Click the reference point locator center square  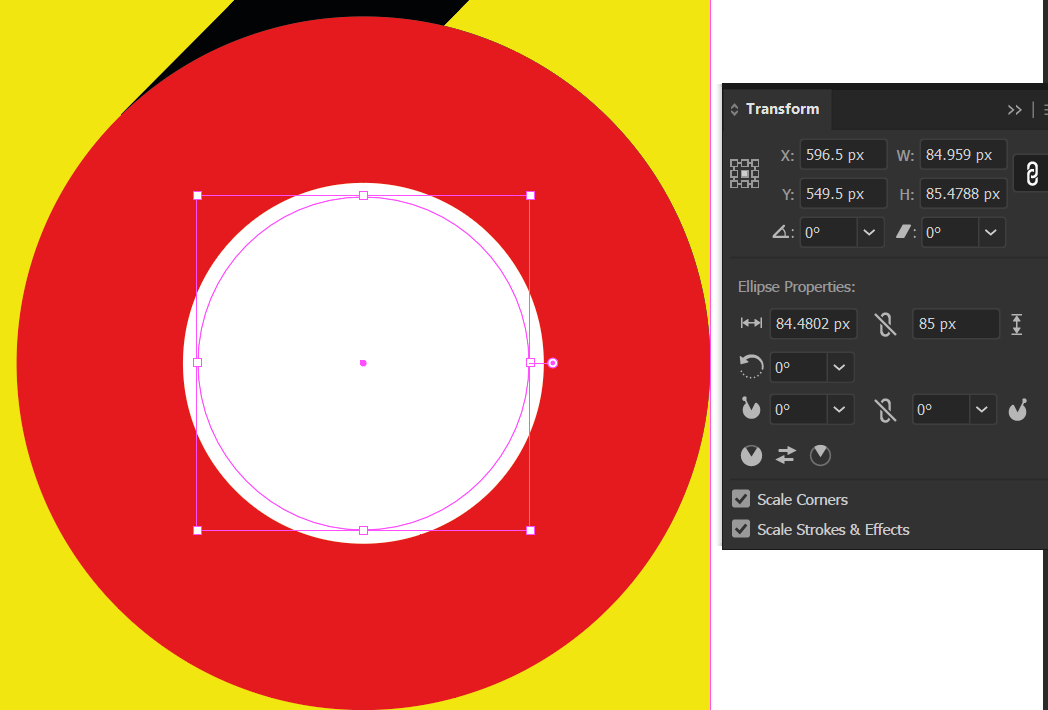click(744, 173)
